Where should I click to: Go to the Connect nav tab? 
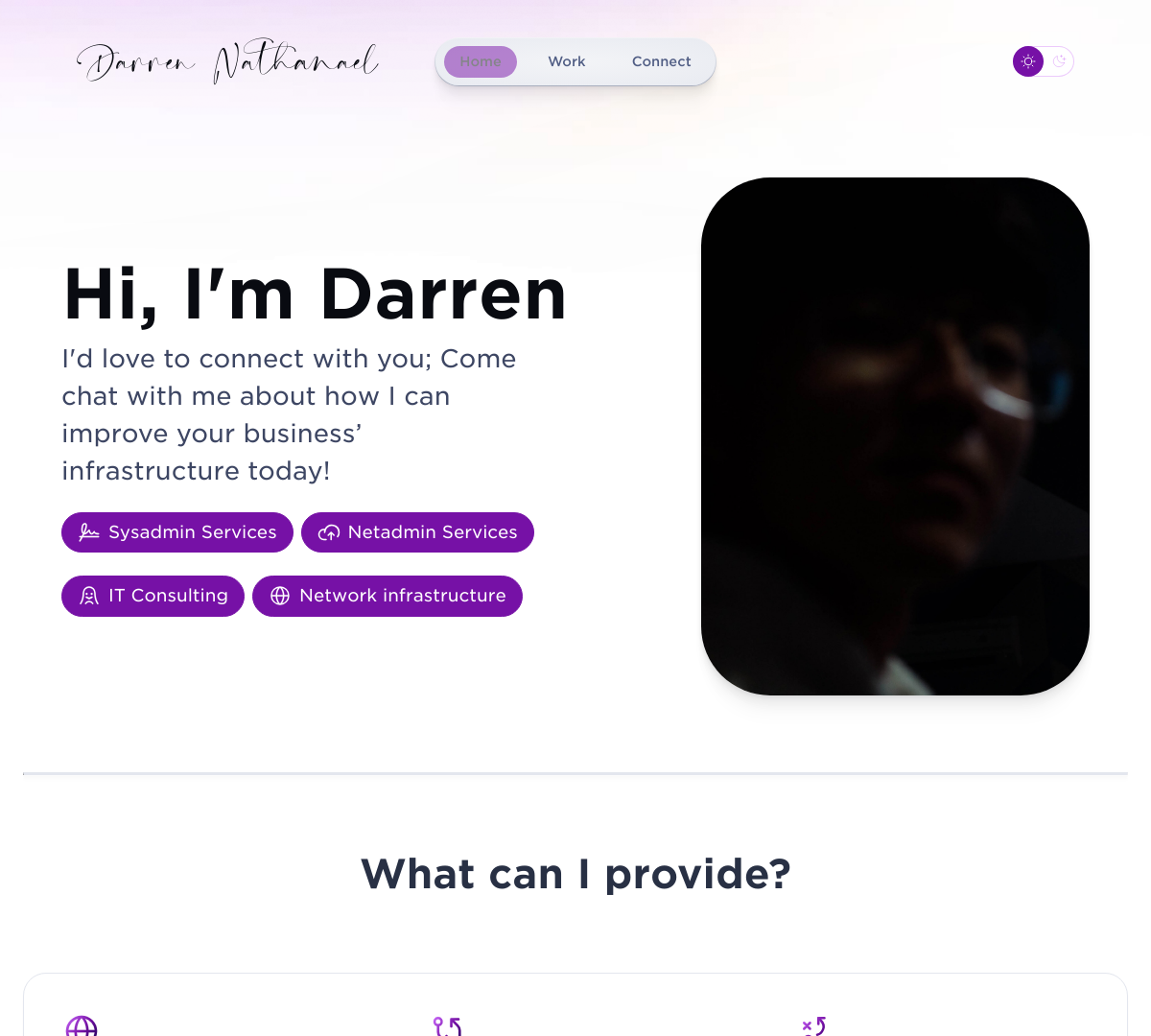[661, 61]
